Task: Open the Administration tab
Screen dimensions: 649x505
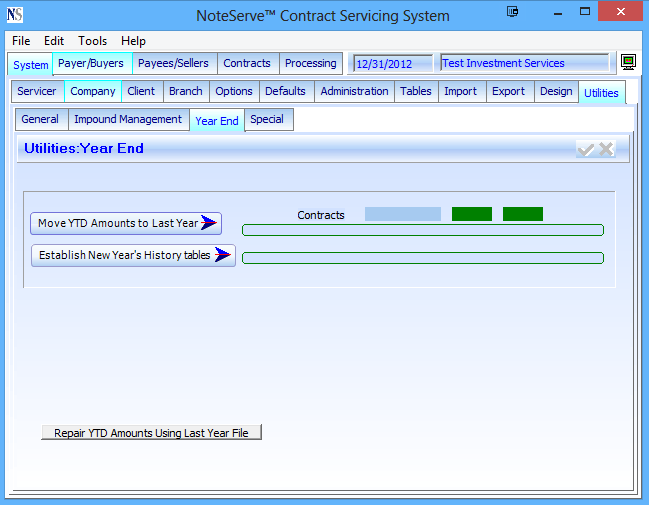Action: click(354, 92)
